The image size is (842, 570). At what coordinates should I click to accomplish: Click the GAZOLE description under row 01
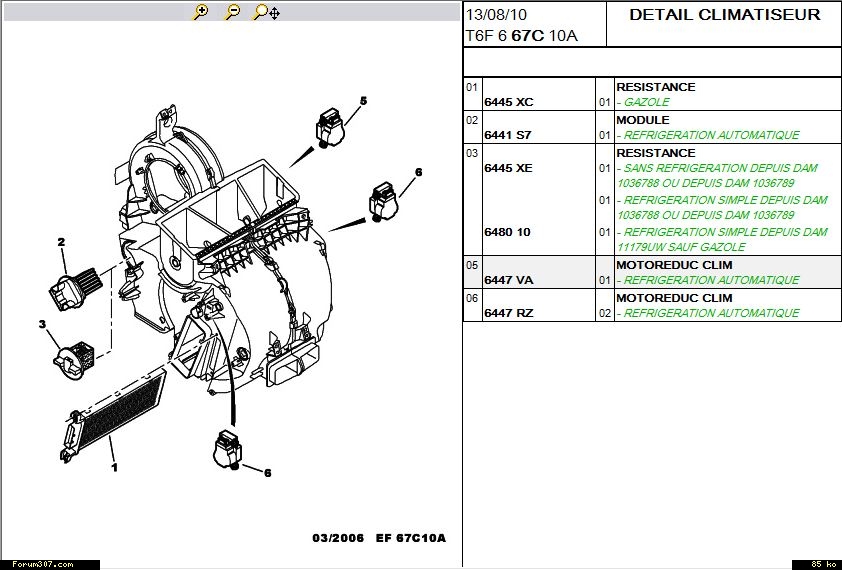(x=645, y=102)
